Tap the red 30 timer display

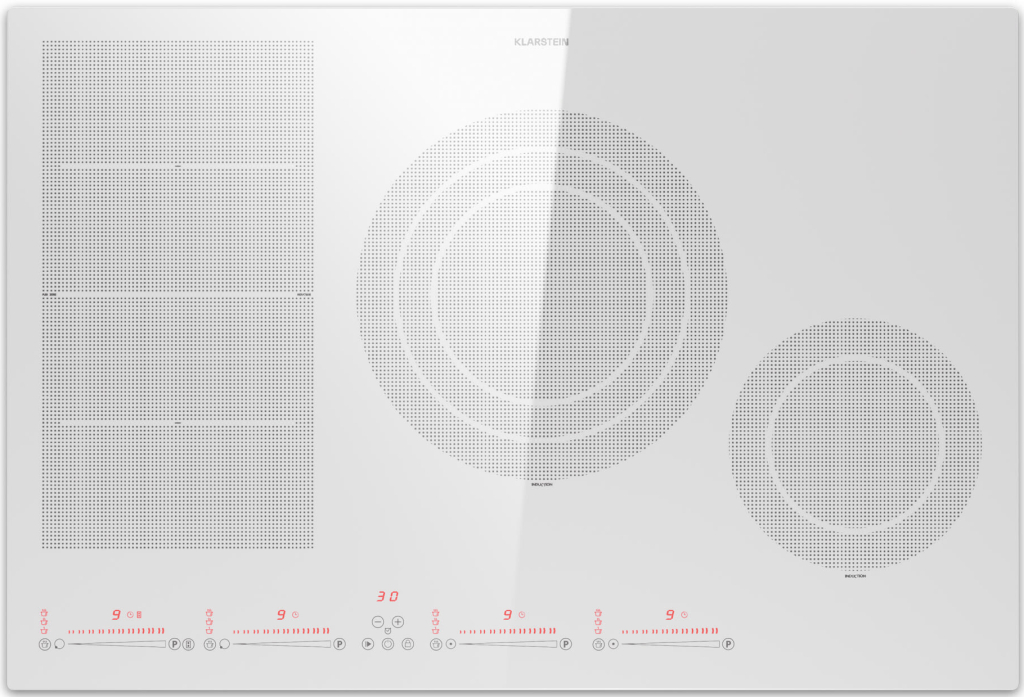click(x=387, y=596)
